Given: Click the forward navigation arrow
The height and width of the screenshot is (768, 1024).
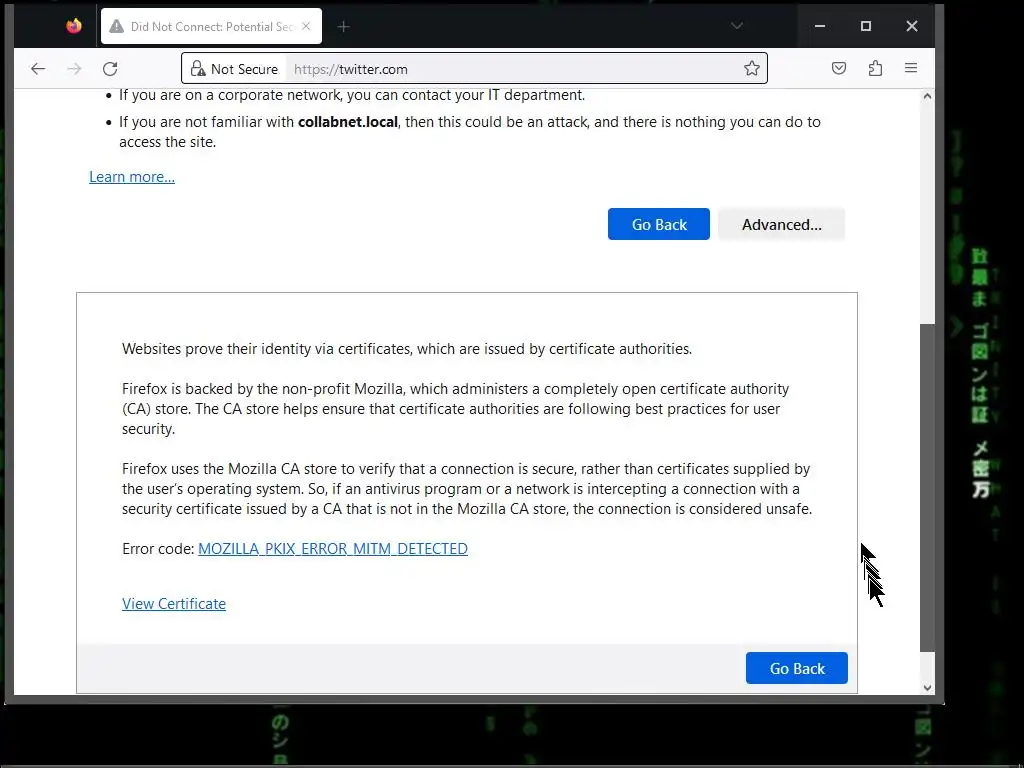Looking at the screenshot, I should click(x=74, y=69).
